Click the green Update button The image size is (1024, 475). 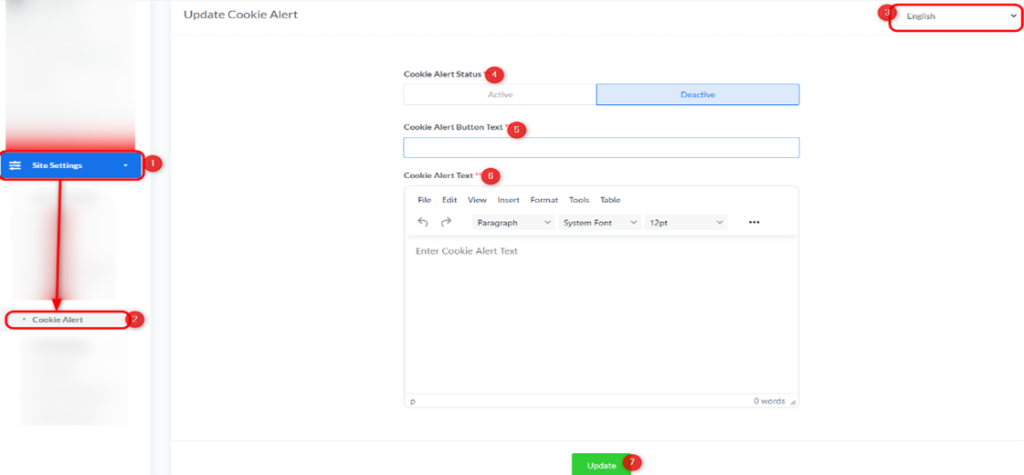601,465
